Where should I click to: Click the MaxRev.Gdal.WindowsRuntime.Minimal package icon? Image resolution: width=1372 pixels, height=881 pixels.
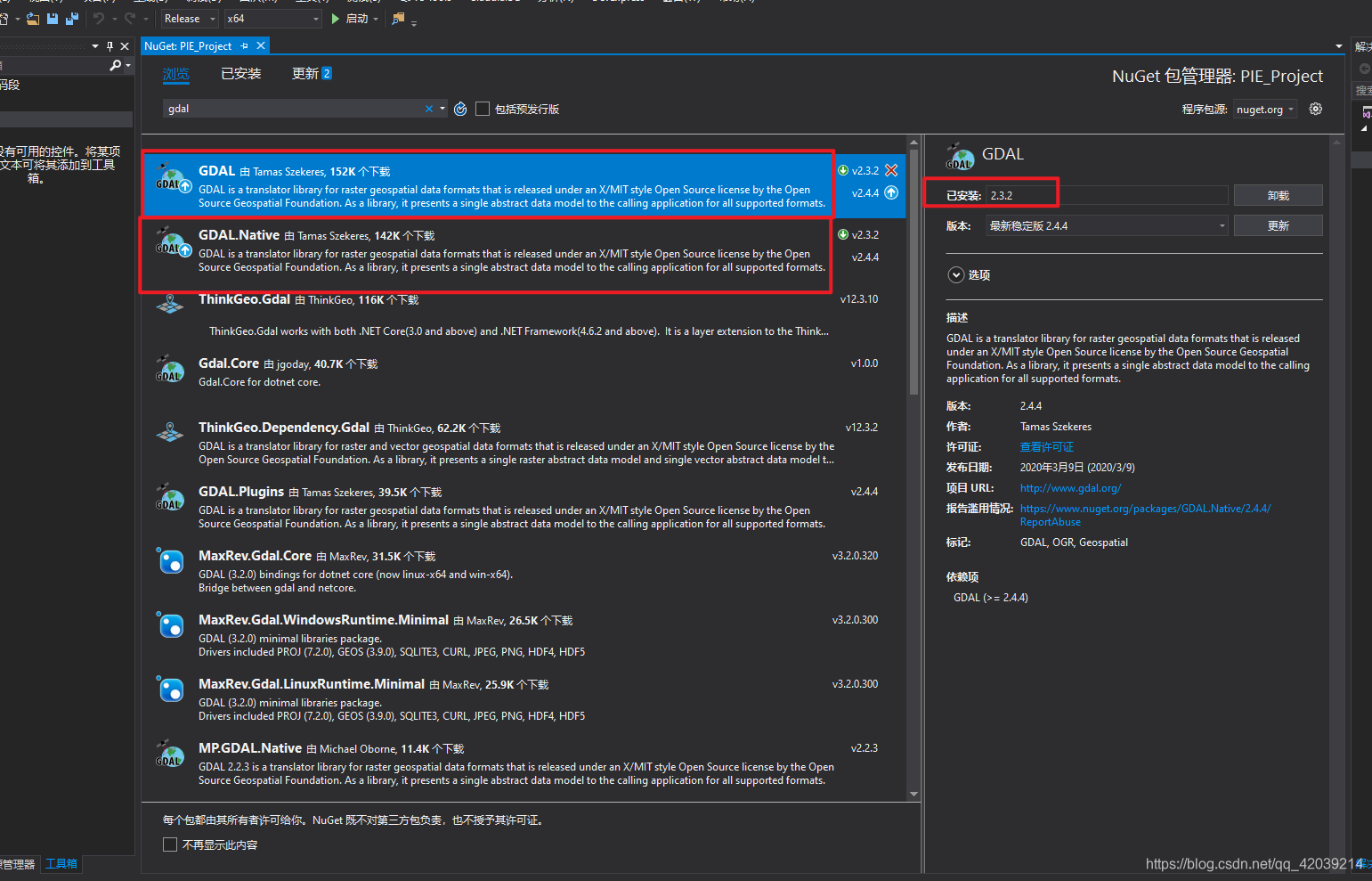pos(169,625)
